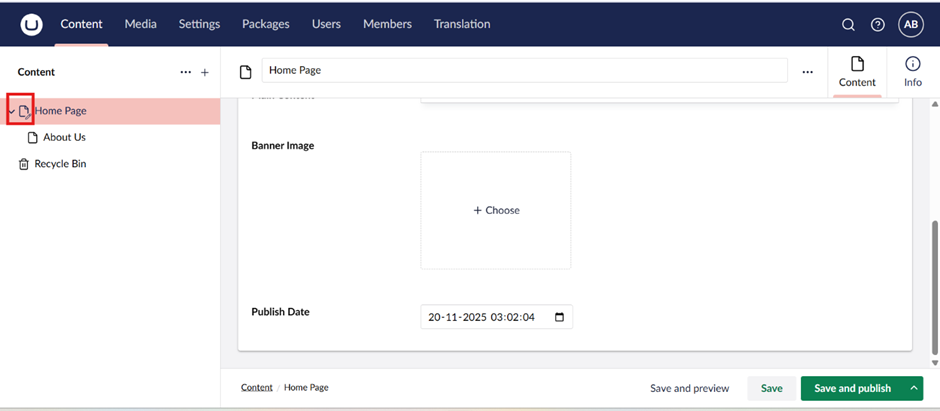
Task: Click Save and preview
Action: click(x=690, y=388)
